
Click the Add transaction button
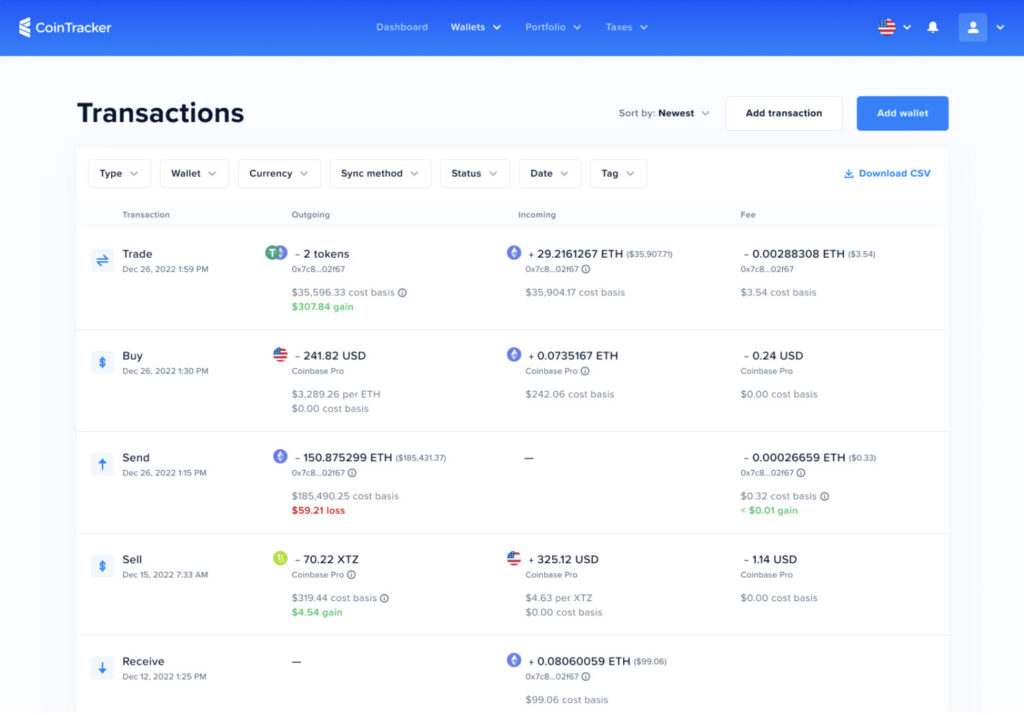(784, 113)
